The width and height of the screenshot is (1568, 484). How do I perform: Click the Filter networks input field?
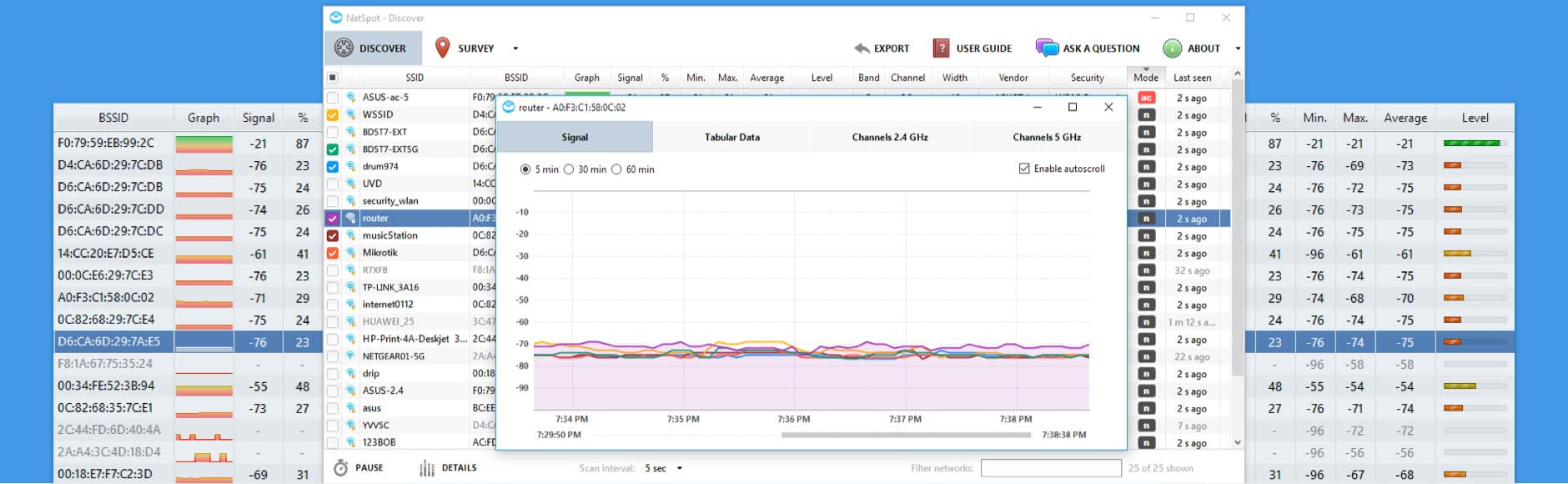tap(1051, 468)
